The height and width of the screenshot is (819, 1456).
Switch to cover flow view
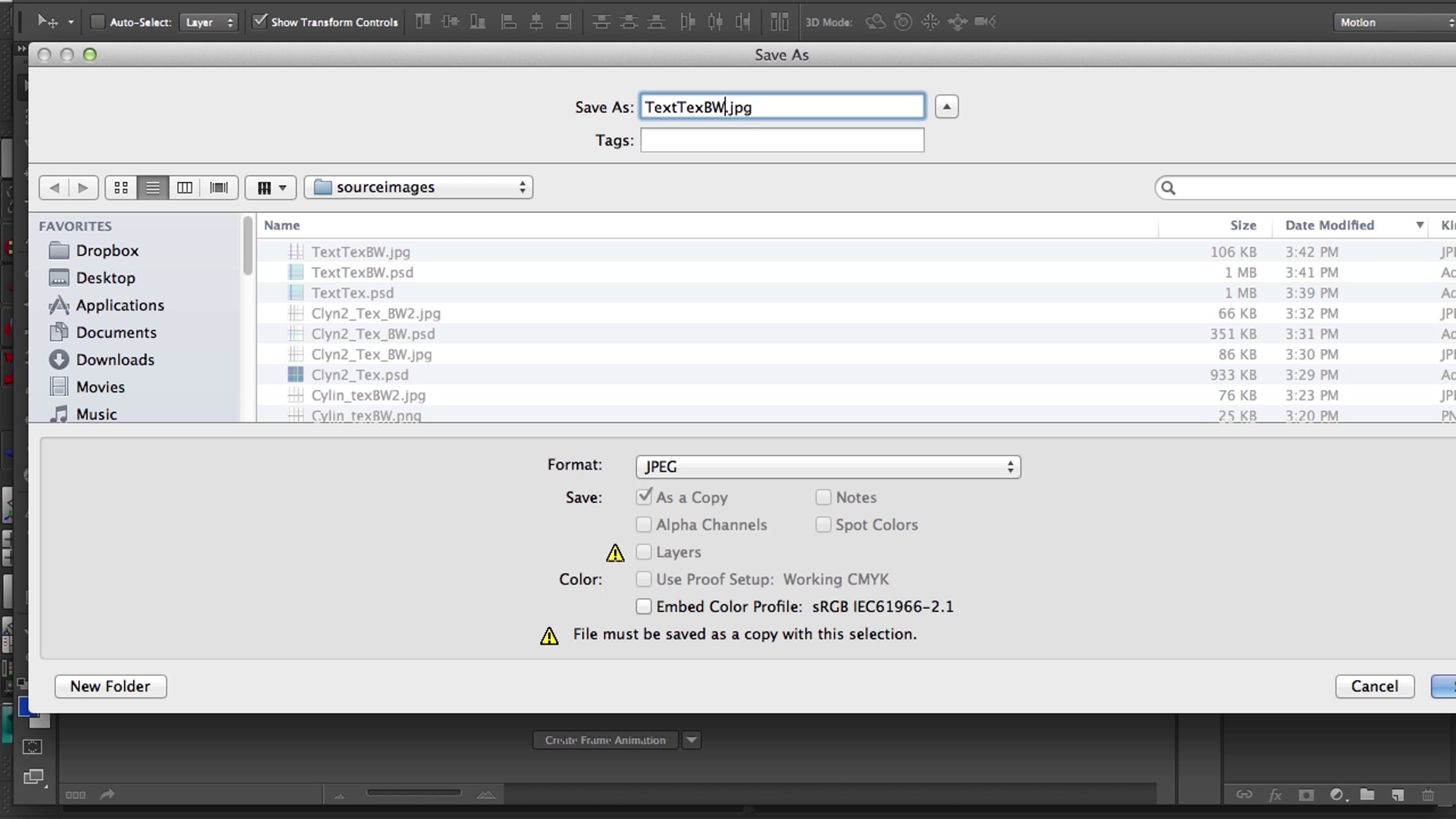tap(218, 187)
